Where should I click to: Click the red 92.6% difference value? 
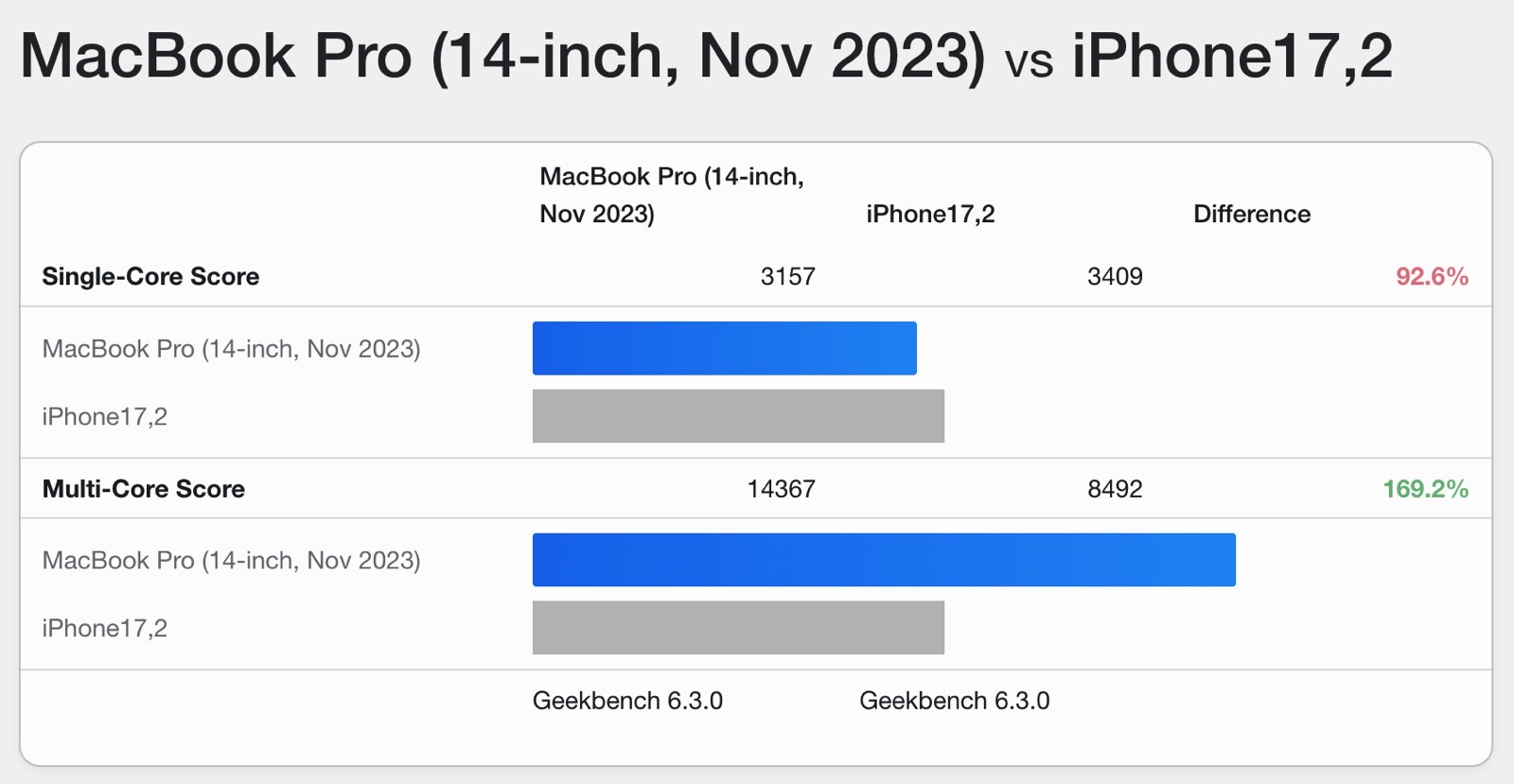pyautogui.click(x=1432, y=276)
